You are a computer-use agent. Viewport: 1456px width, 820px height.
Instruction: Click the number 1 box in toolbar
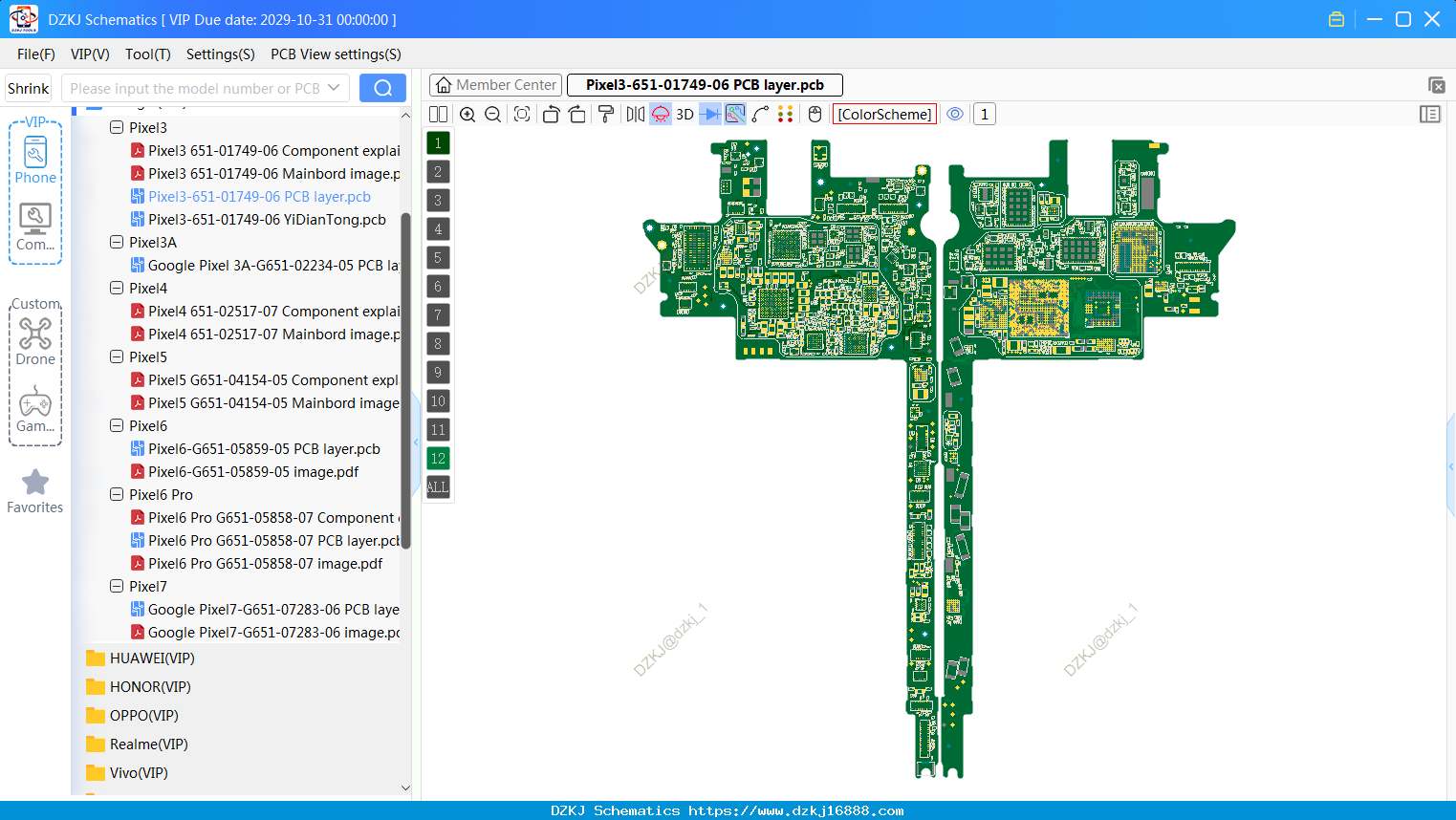pyautogui.click(x=985, y=115)
